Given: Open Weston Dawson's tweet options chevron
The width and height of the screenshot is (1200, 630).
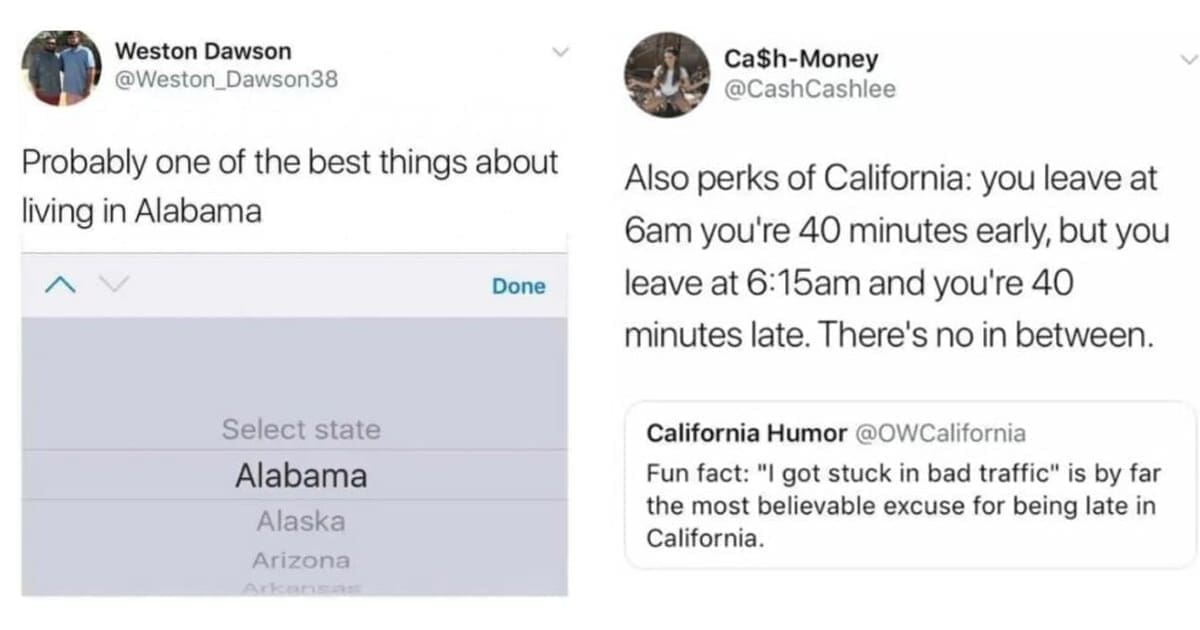Looking at the screenshot, I should (561, 51).
